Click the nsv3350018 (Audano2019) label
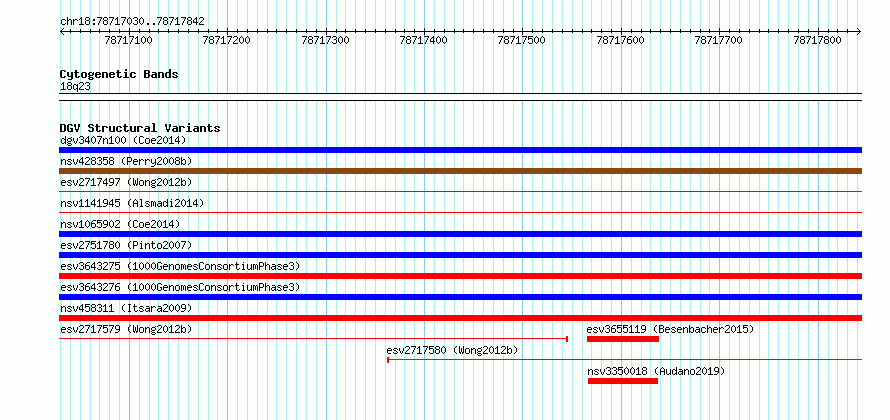The height and width of the screenshot is (420, 890). tap(656, 371)
